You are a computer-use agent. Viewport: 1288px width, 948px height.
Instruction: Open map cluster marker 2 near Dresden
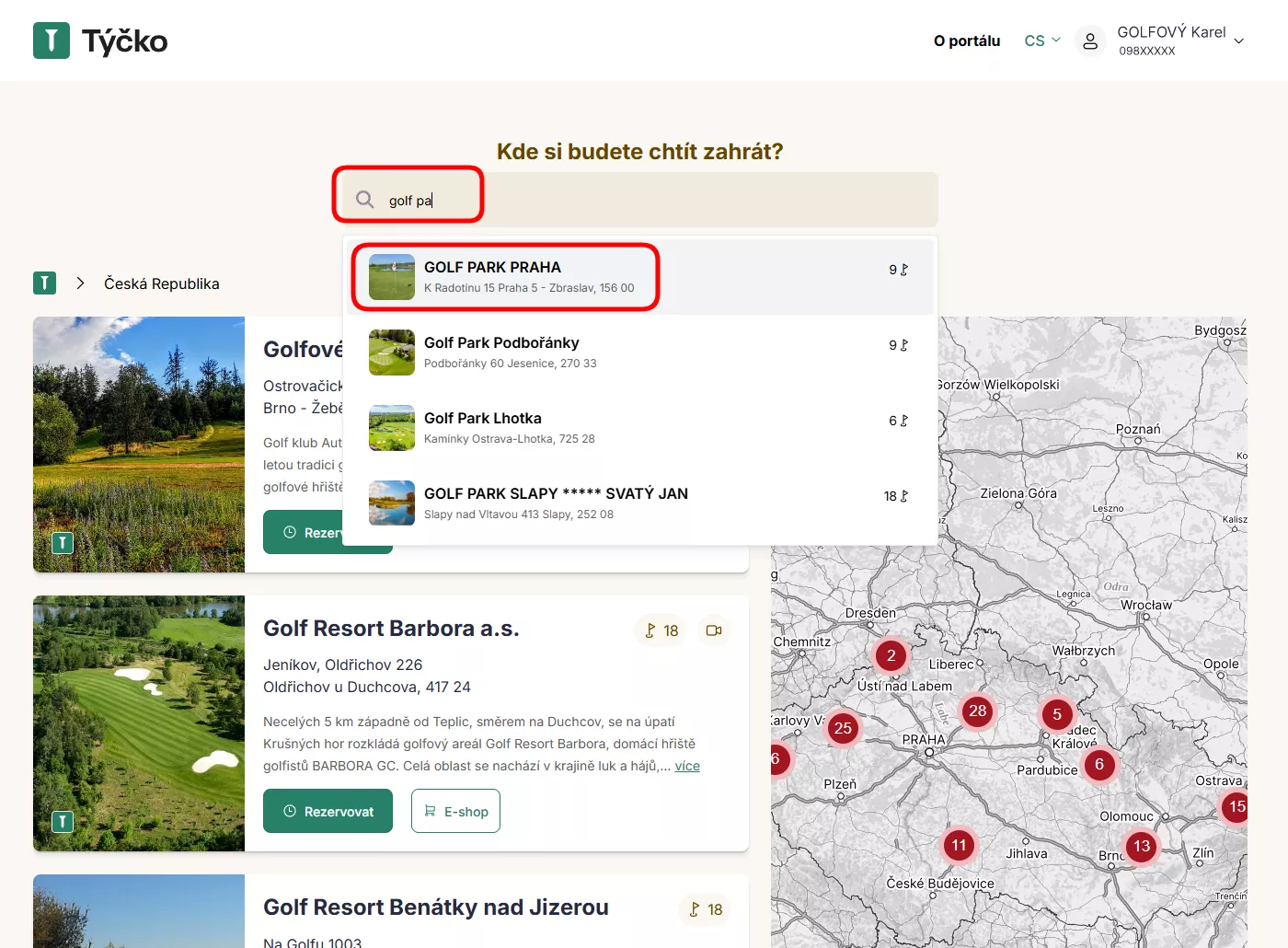tap(891, 655)
